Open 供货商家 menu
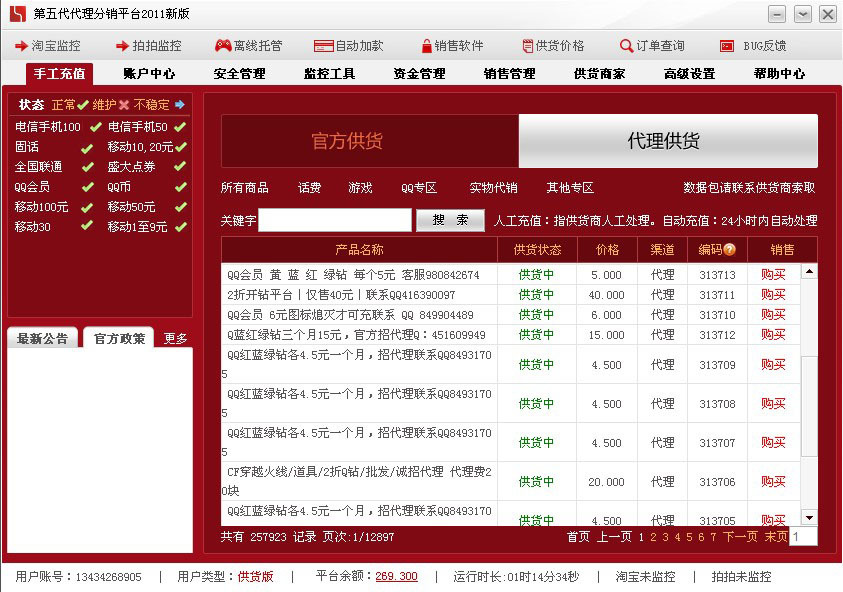This screenshot has width=843, height=592. click(599, 74)
